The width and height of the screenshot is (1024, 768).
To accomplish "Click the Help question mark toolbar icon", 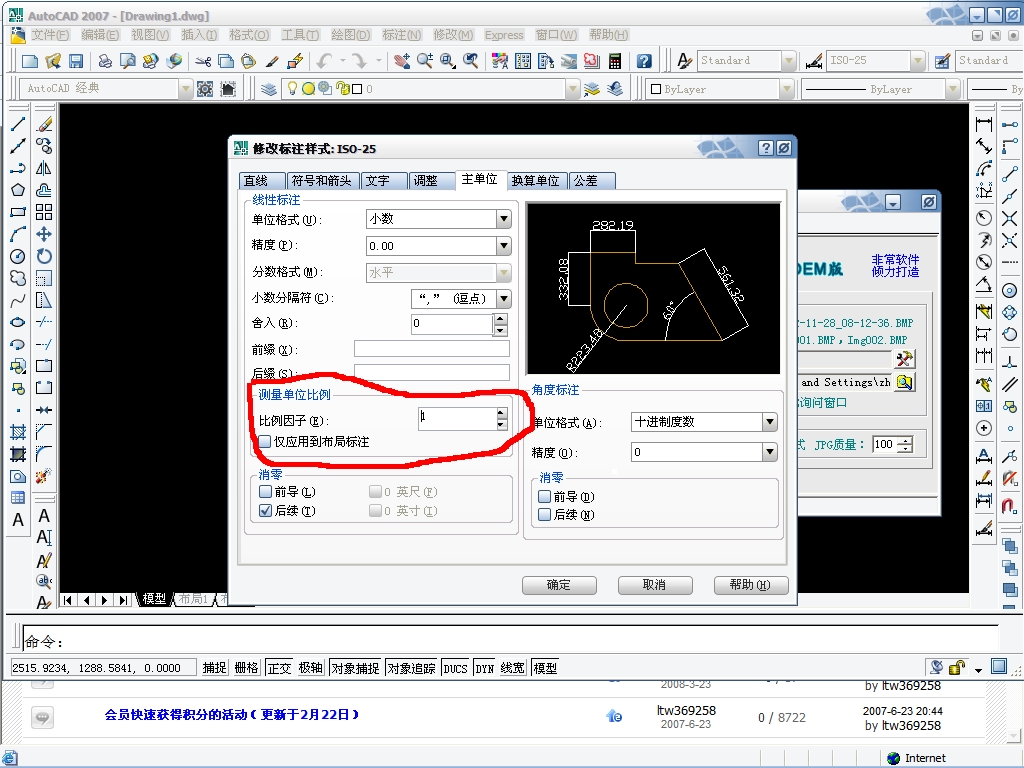I will [644, 61].
